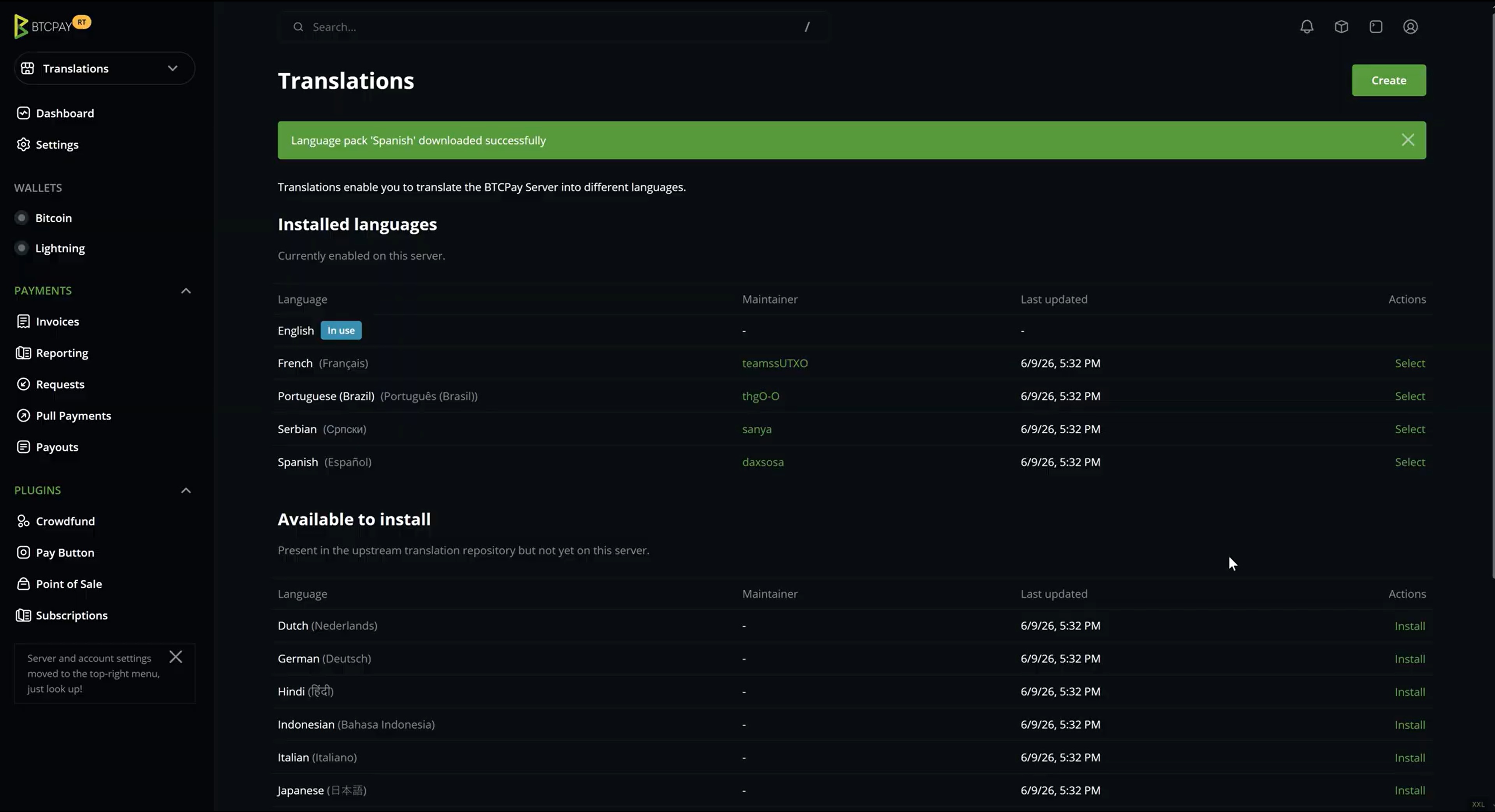
Task: Click the Crowdfund sidebar icon
Action: click(x=23, y=521)
